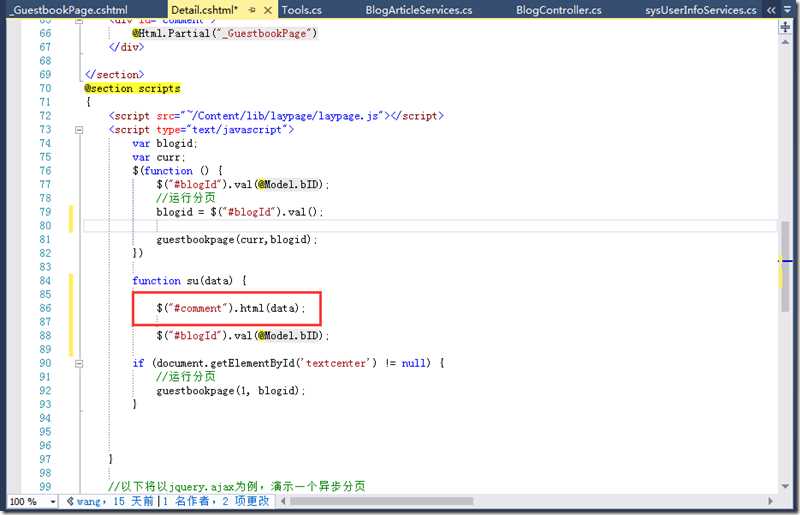This screenshot has width=800, height=515.
Task: Click the vertical scrollbar down arrow
Action: [x=785, y=486]
